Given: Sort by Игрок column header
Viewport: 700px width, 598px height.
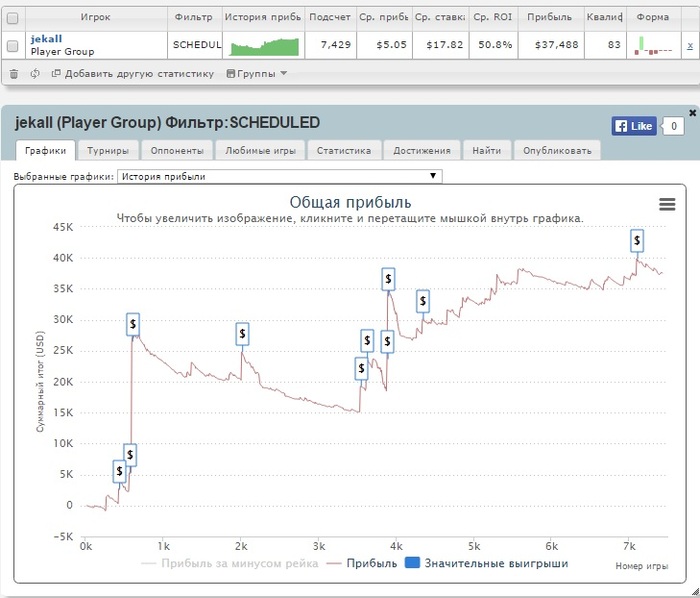Looking at the screenshot, I should [96, 17].
